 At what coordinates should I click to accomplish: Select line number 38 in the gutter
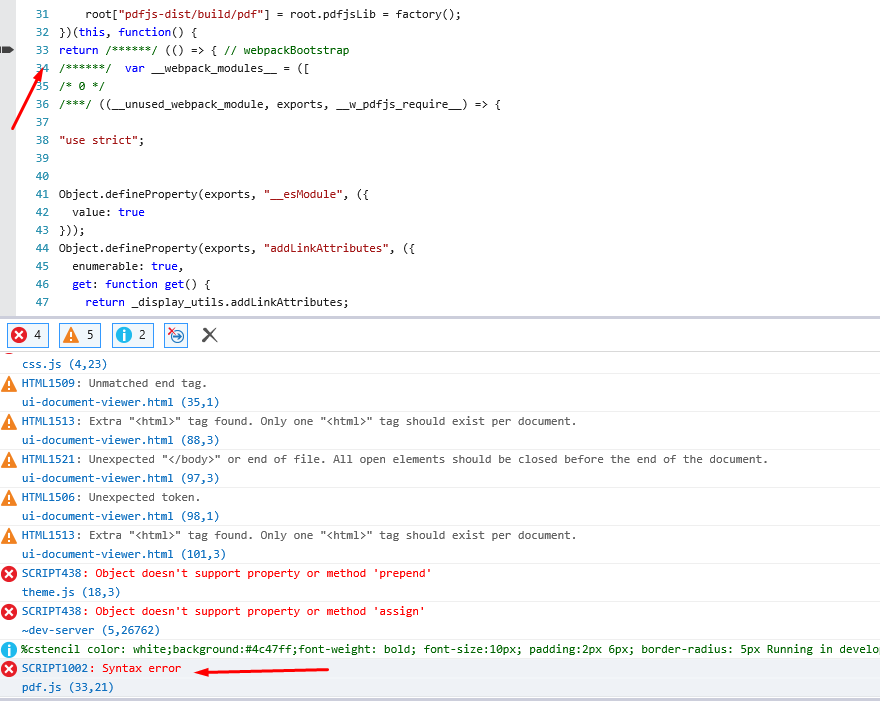click(41, 139)
